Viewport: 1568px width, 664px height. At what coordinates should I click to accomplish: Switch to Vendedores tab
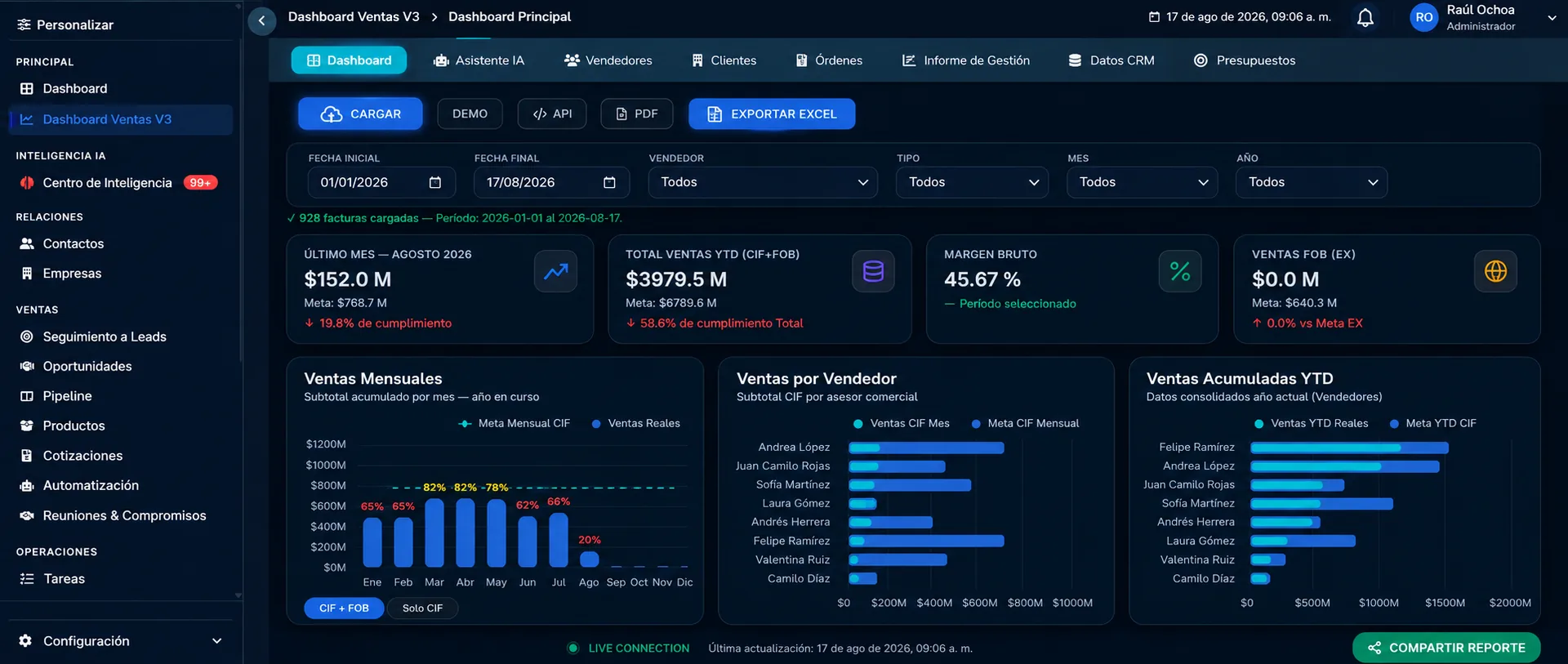click(x=608, y=60)
